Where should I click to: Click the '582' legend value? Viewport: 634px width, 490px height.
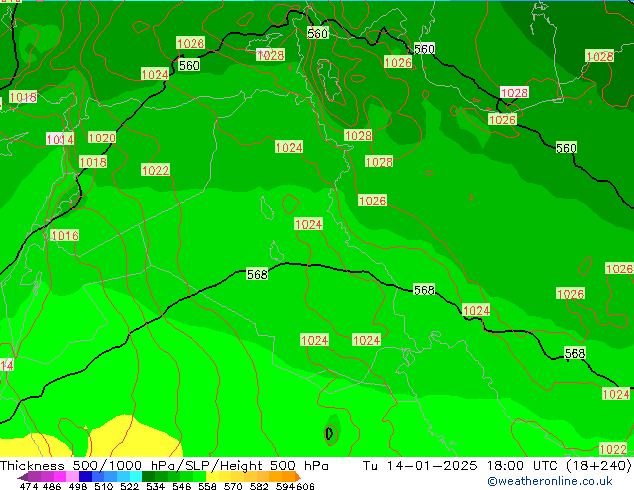click(259, 486)
